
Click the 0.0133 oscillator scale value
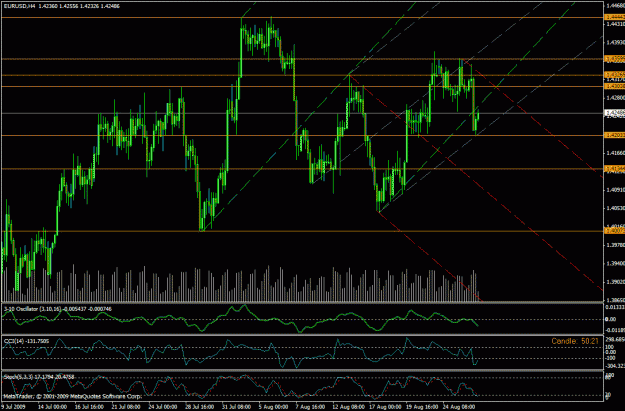tap(615, 307)
